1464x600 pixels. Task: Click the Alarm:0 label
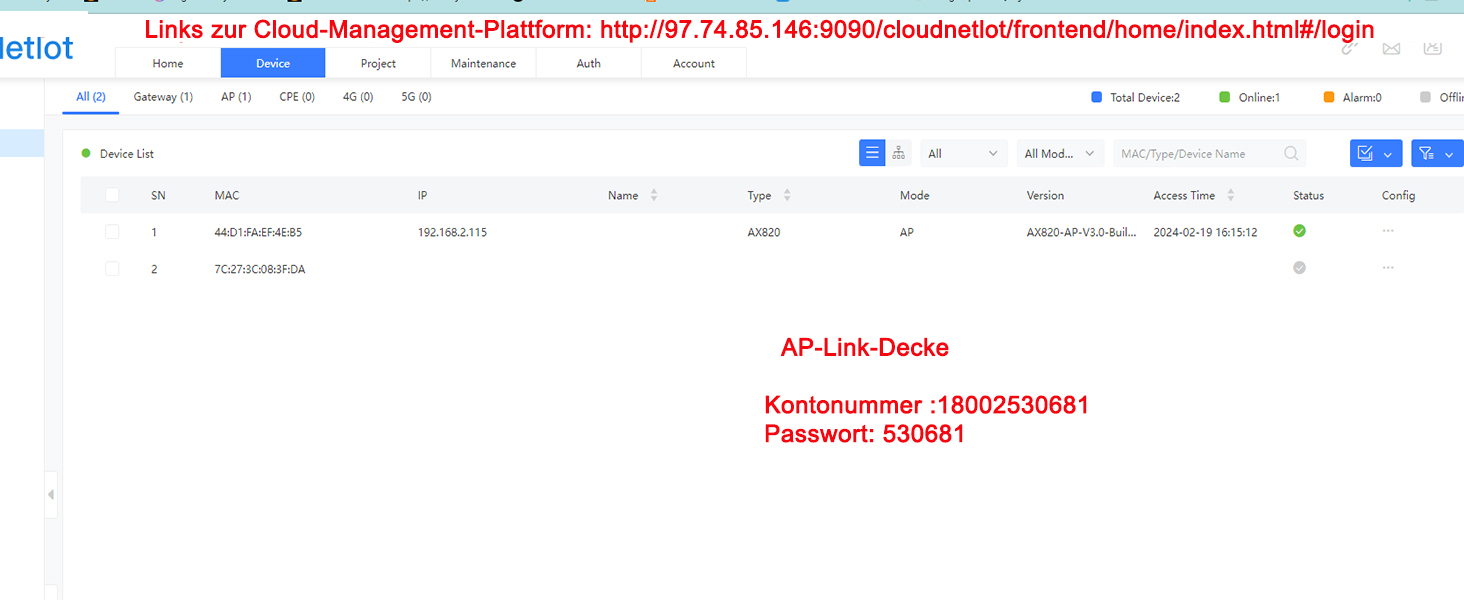click(x=1362, y=98)
